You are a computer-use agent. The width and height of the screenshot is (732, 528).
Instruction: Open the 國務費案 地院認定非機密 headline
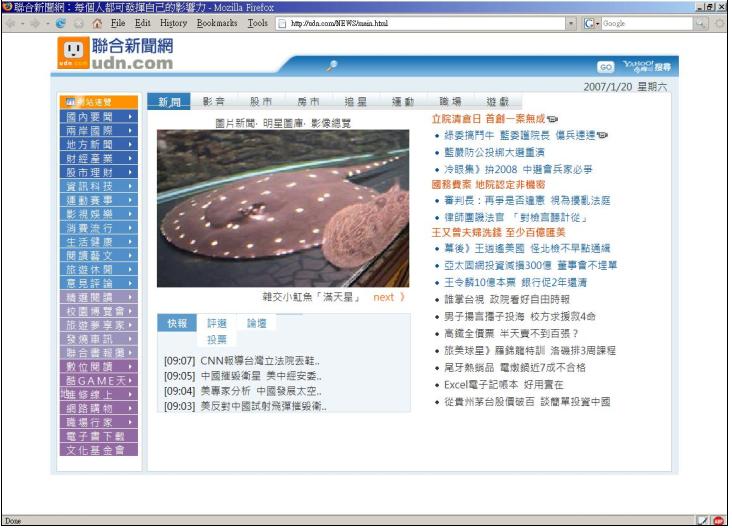pos(488,184)
